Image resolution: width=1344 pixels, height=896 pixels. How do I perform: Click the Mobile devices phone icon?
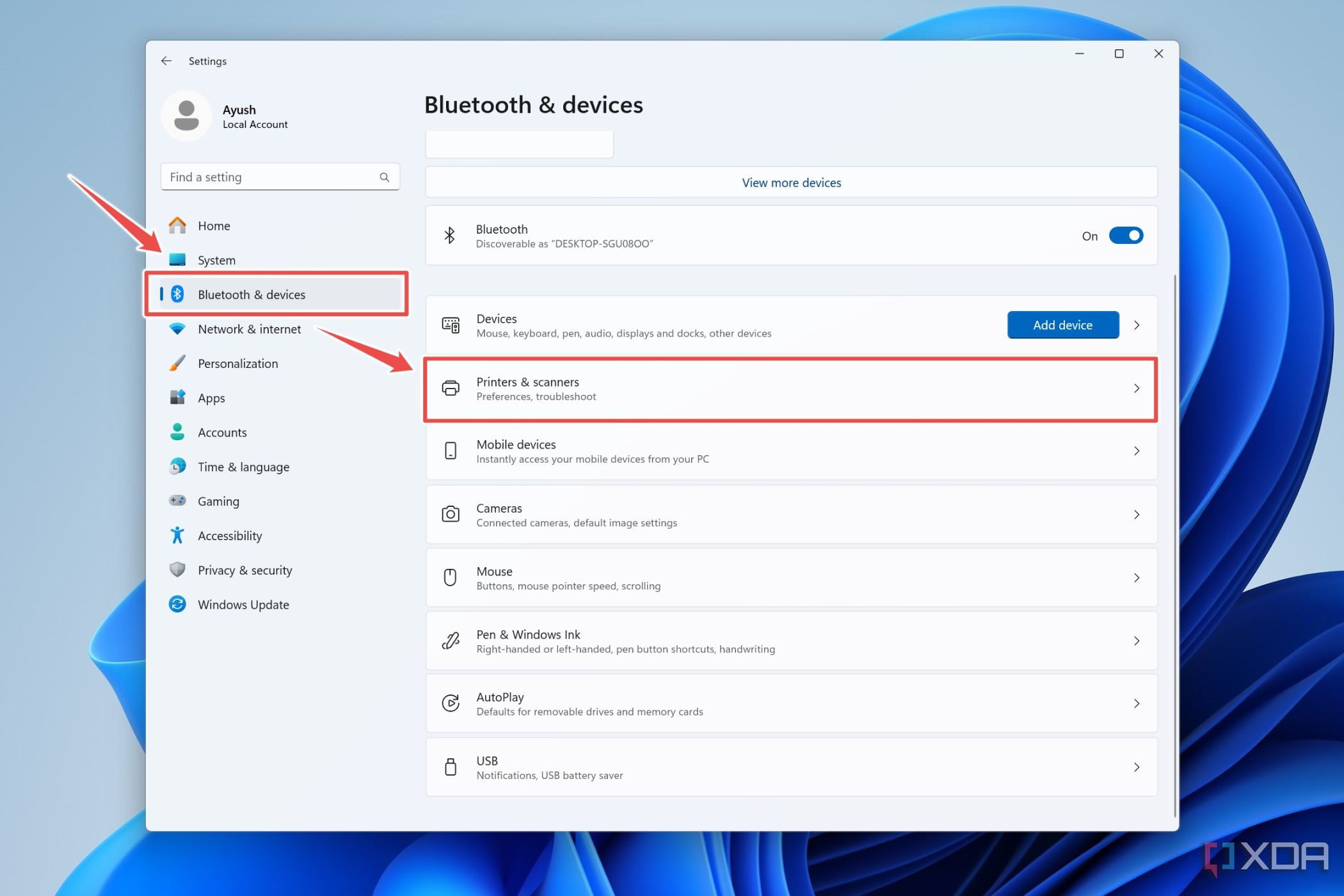pyautogui.click(x=451, y=451)
